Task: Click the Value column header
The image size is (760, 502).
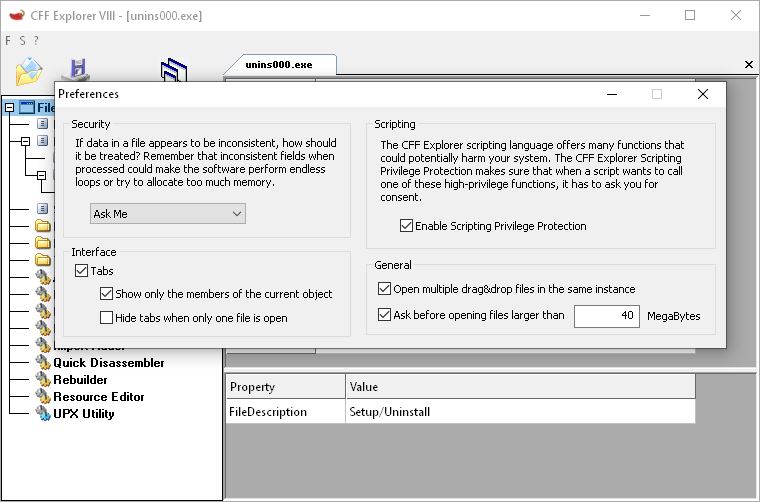Action: click(521, 387)
